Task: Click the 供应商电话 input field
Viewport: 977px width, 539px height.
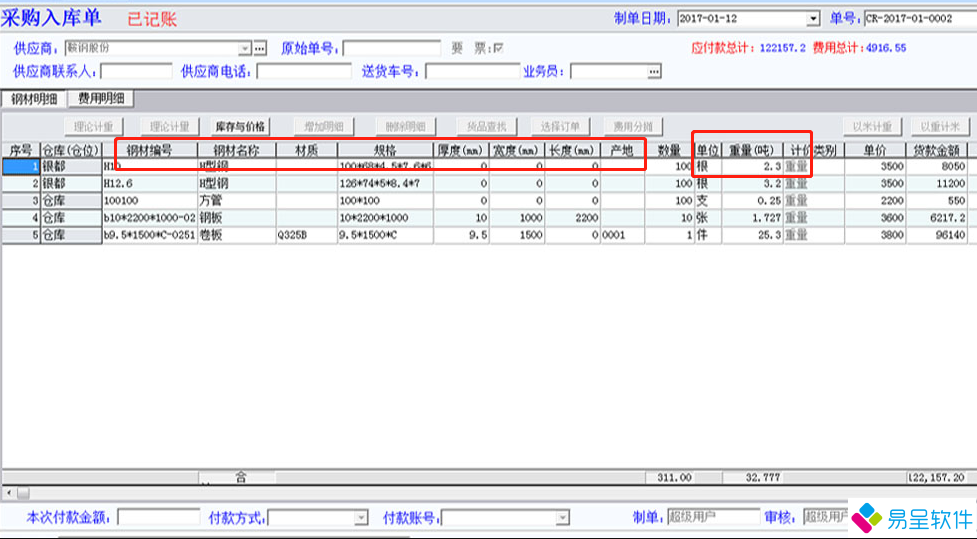Action: pyautogui.click(x=304, y=72)
